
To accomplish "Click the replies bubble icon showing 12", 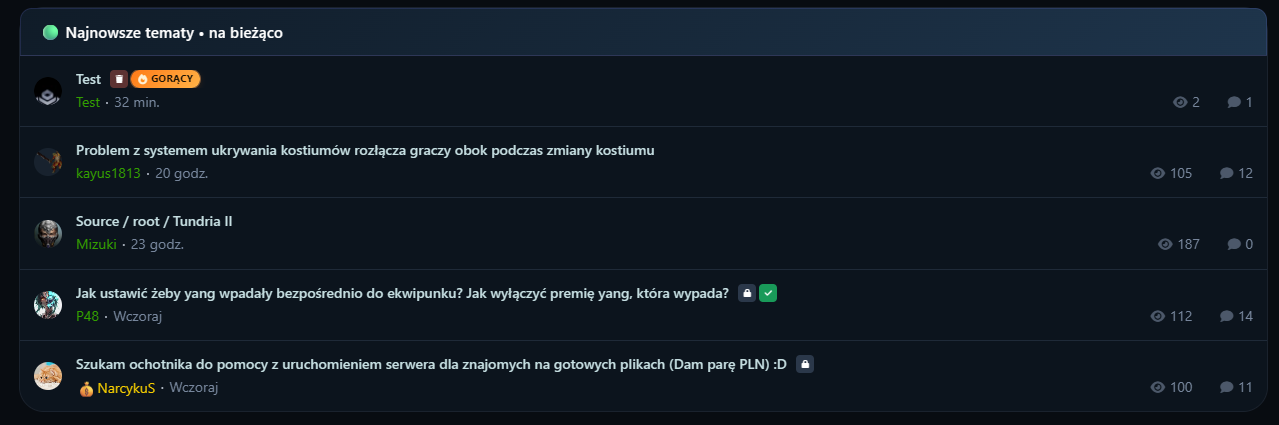I will (1226, 173).
